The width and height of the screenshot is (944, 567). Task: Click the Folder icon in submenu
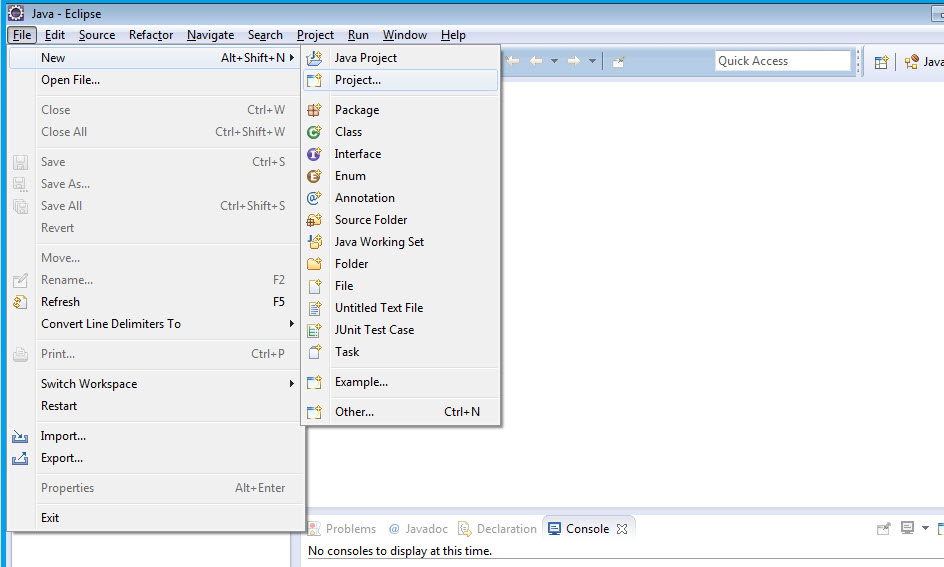[314, 264]
